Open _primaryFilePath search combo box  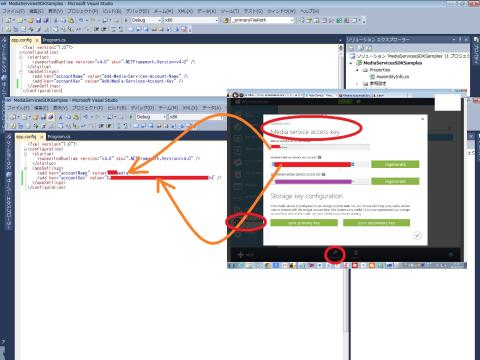click(292, 20)
